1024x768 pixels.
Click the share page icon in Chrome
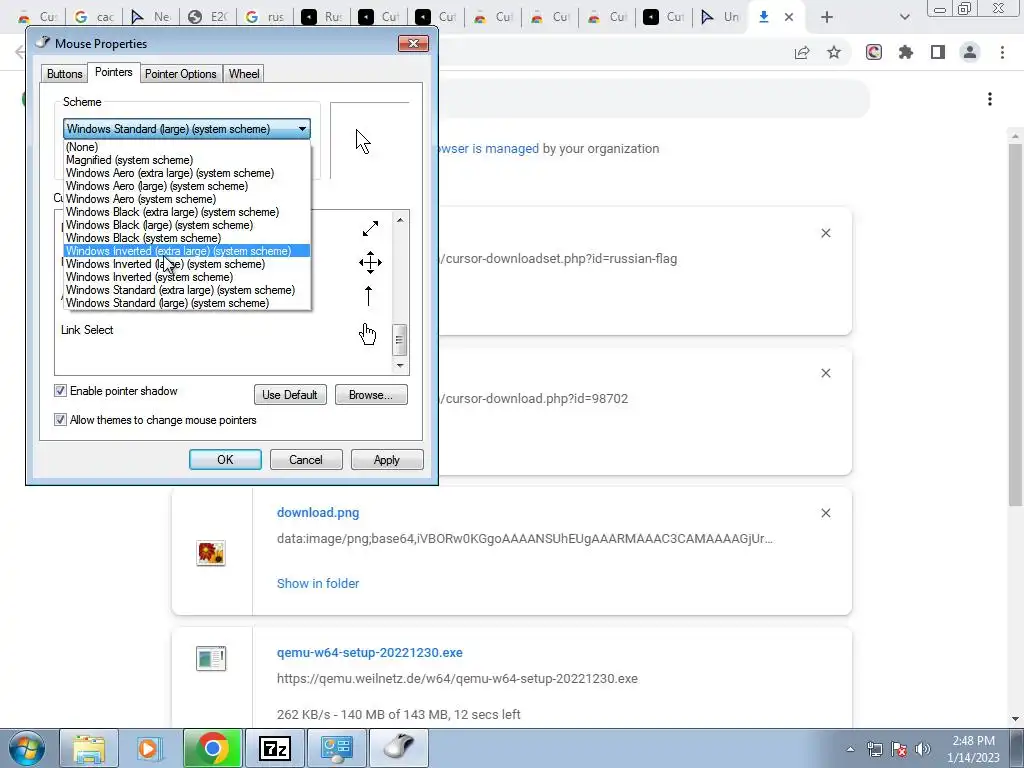click(x=802, y=52)
